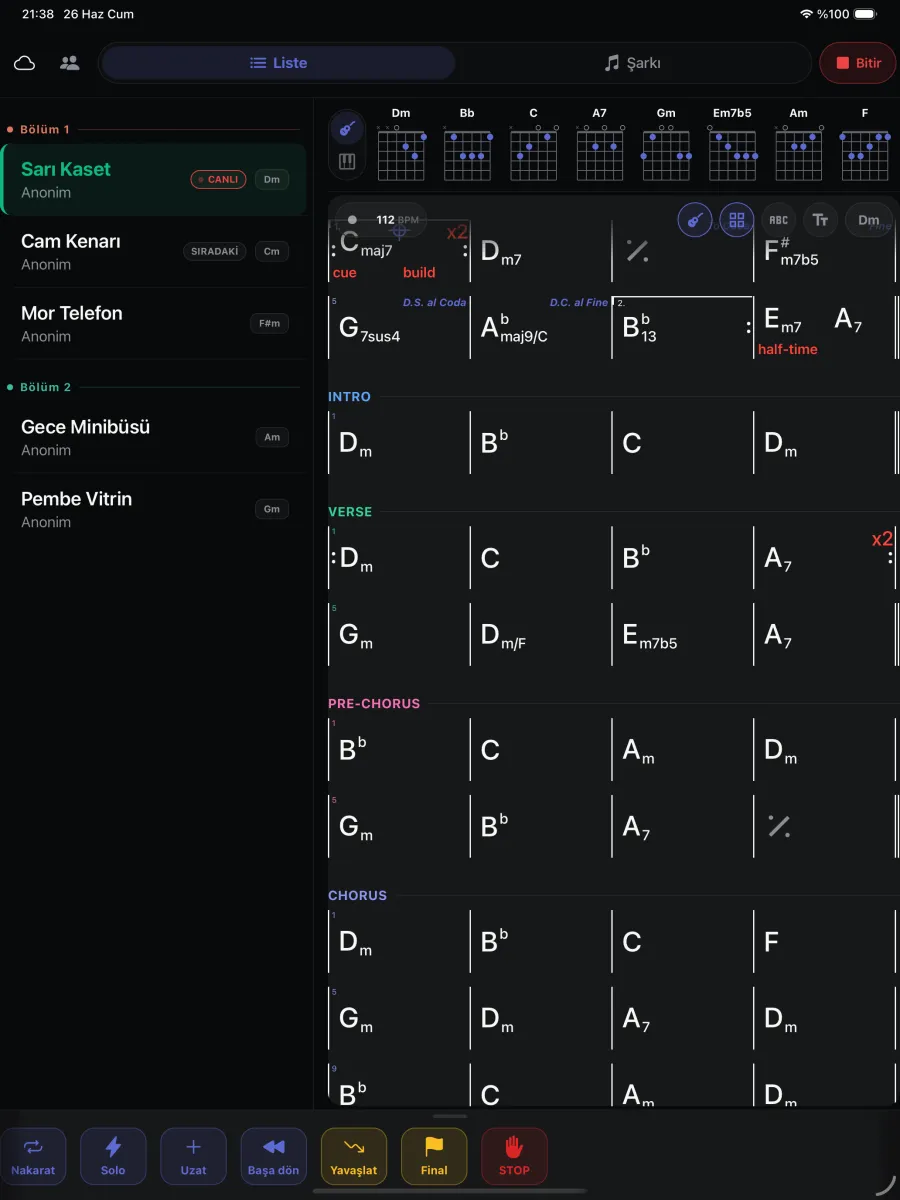Click the PRE-CHORUS section label
Screen dimensions: 900x1200
(374, 704)
